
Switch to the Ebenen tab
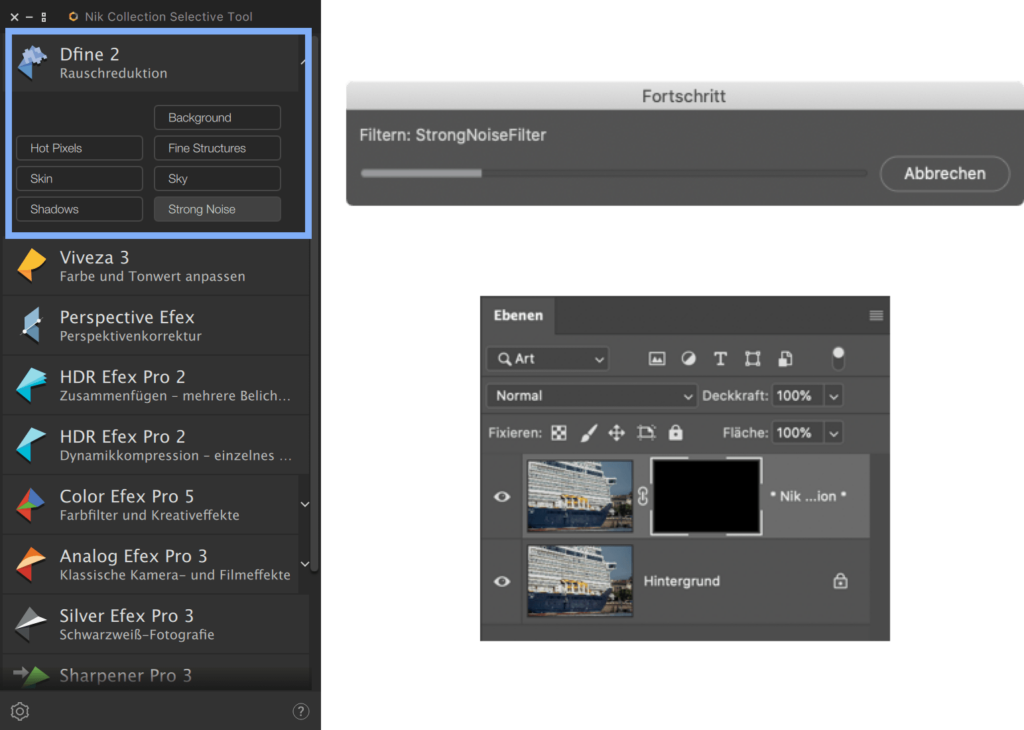(x=518, y=315)
